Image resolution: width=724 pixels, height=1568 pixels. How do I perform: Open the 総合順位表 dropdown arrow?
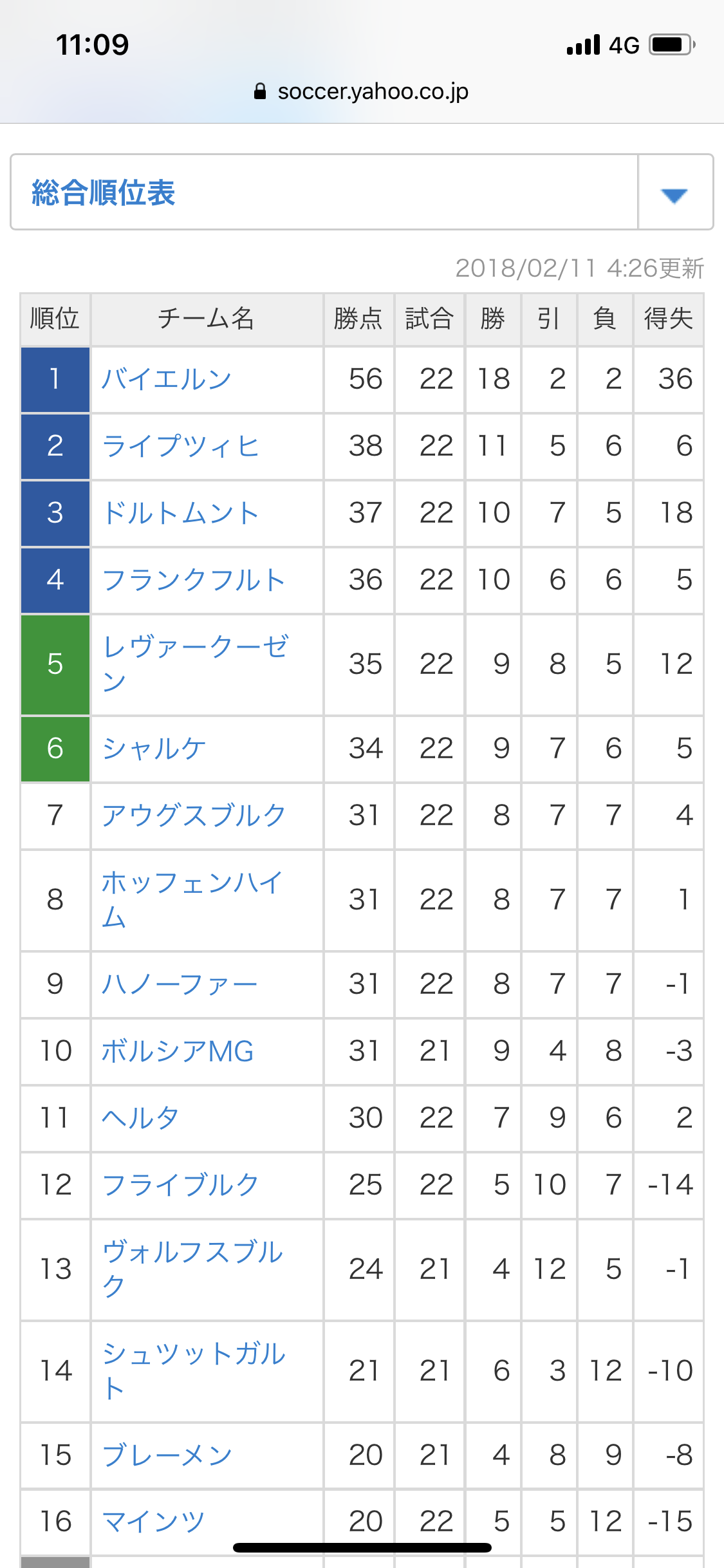(x=674, y=194)
